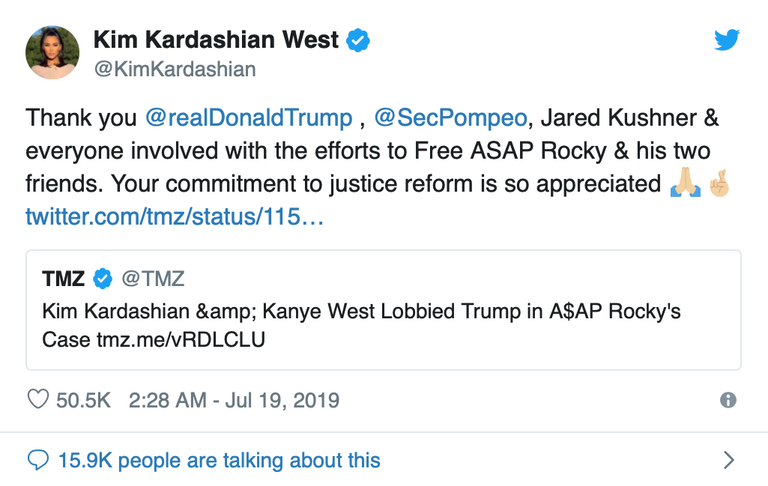Click the 50.5K likes count
Viewport: 768px width, 486px height.
pos(83,401)
